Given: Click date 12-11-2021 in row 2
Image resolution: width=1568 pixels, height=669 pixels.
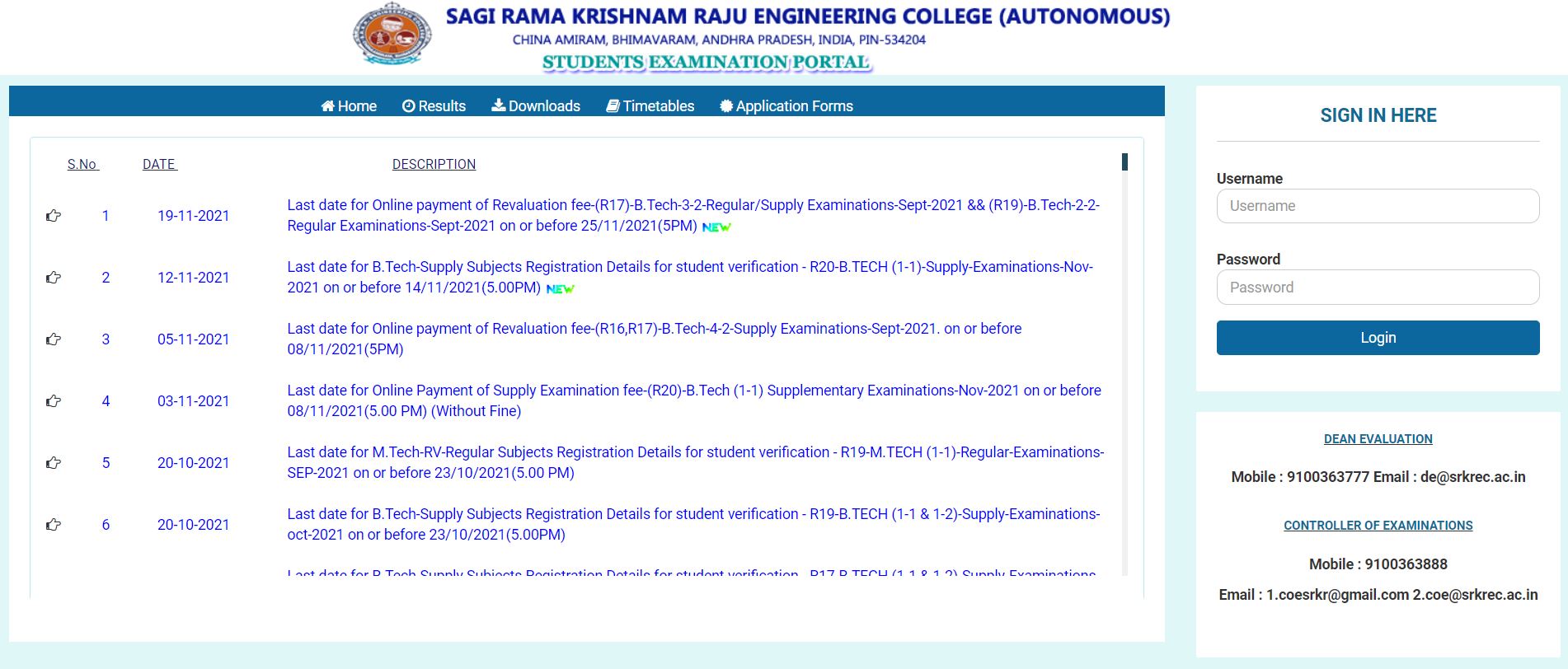Looking at the screenshot, I should [194, 278].
